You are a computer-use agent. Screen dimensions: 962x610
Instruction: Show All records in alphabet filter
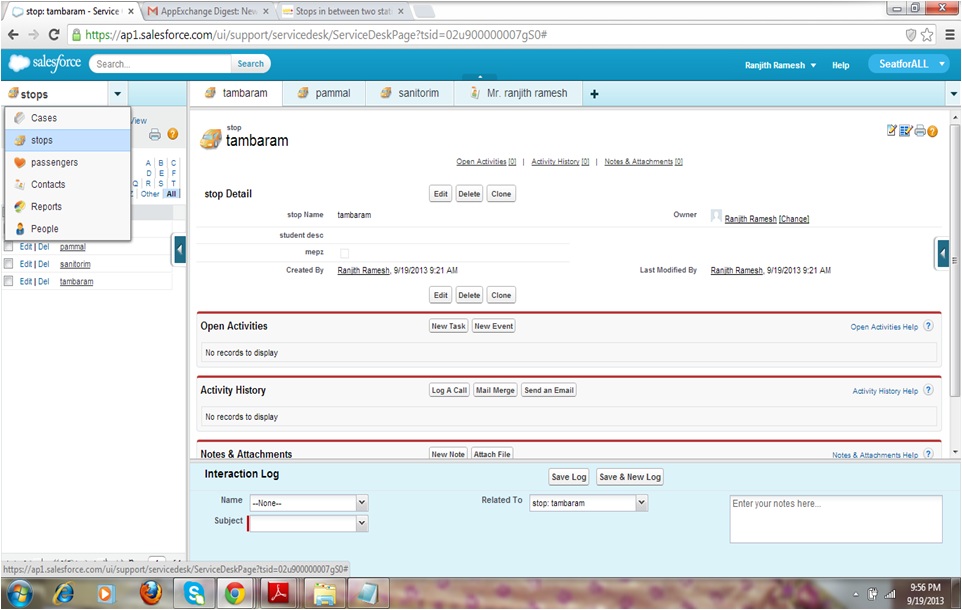[x=171, y=194]
